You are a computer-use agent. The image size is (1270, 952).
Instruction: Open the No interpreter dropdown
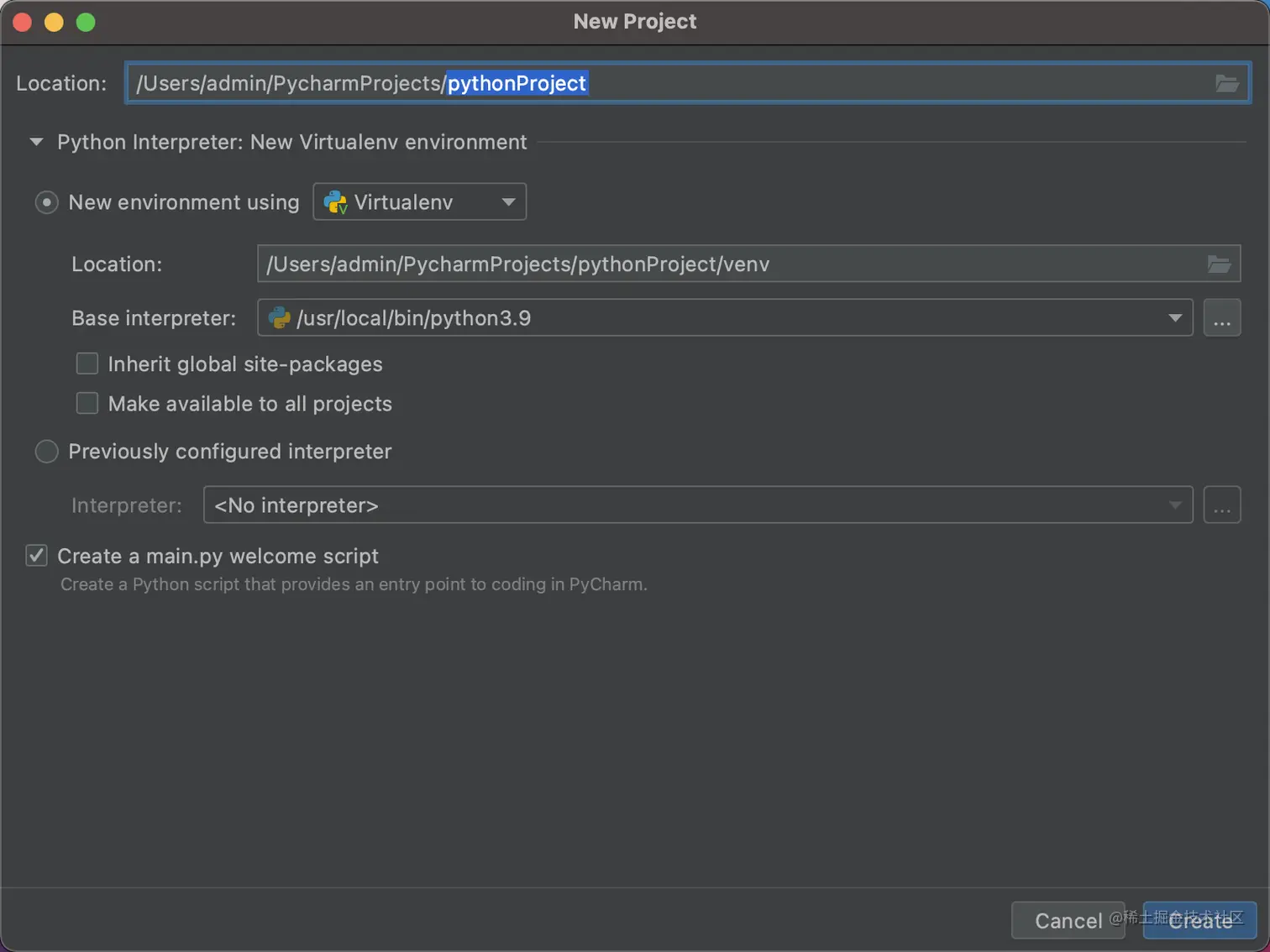(697, 505)
